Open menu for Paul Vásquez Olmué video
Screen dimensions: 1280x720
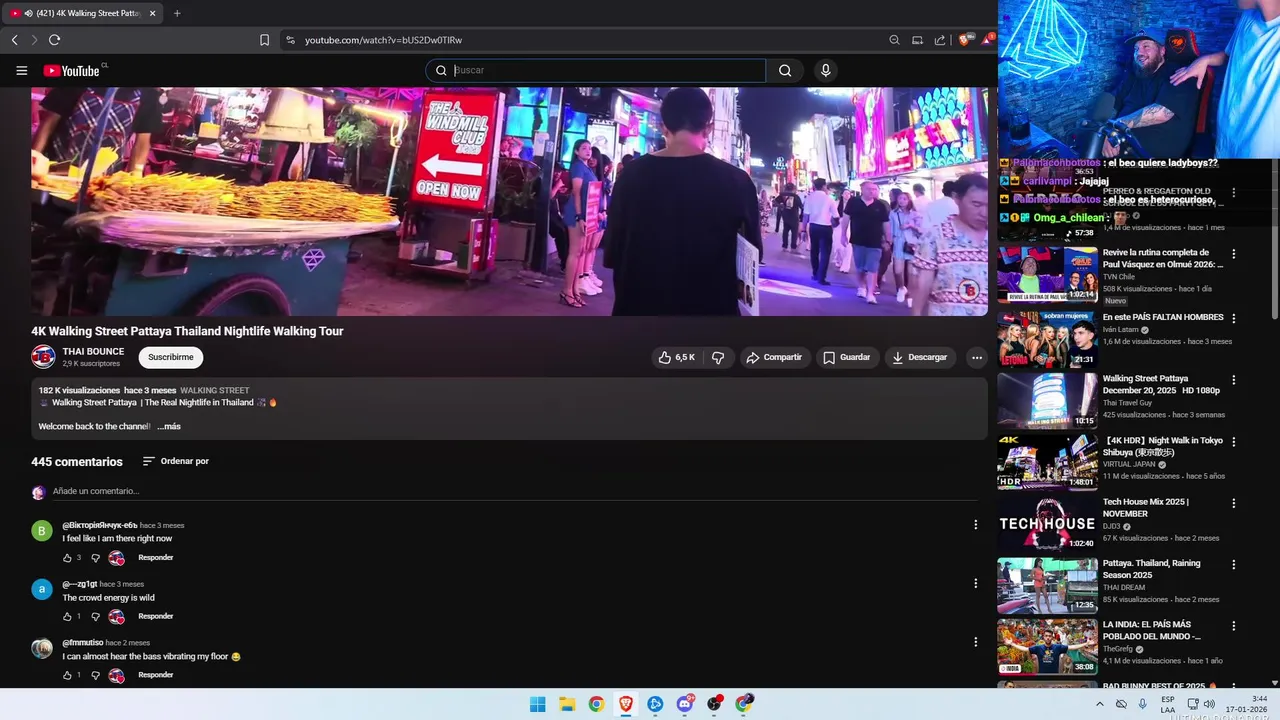point(1233,254)
